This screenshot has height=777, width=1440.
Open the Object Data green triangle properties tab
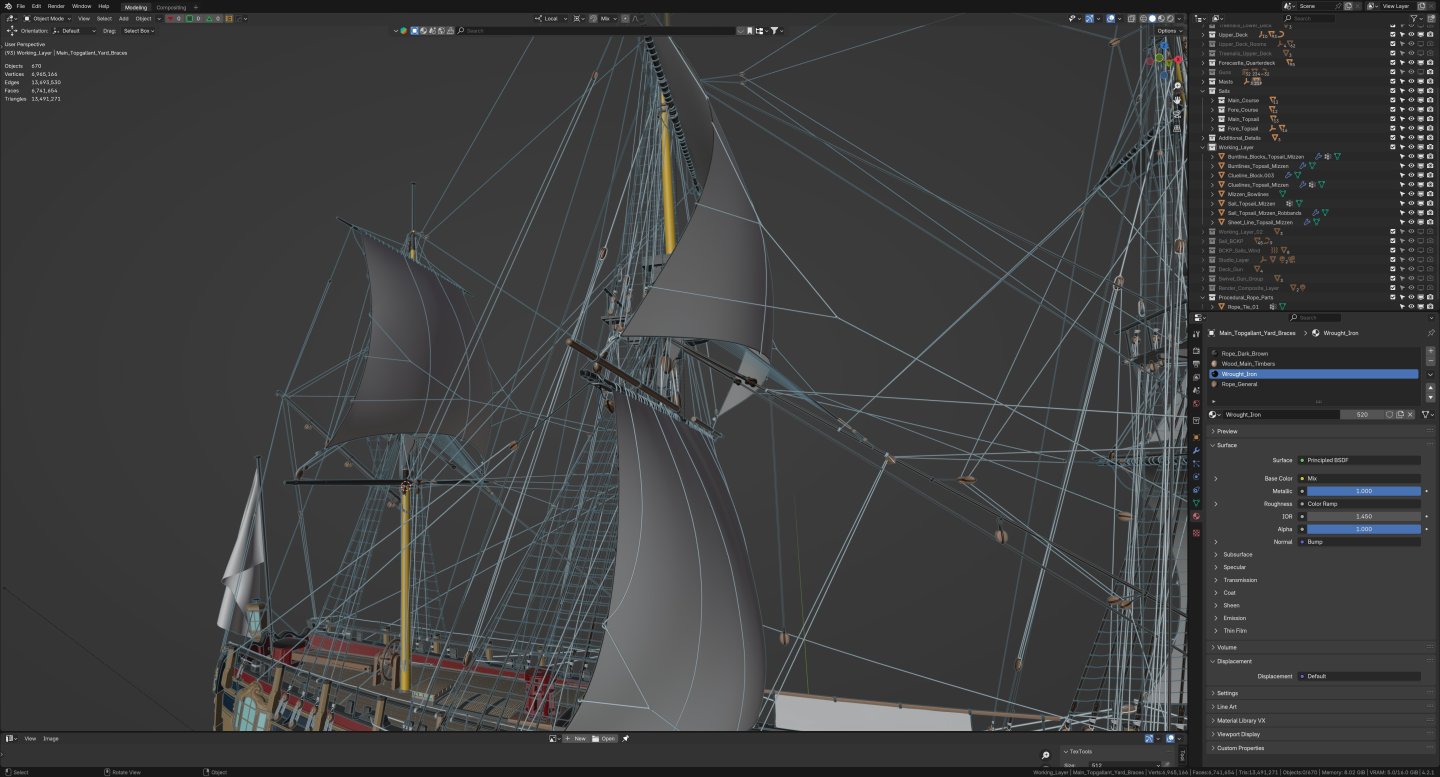[1196, 503]
